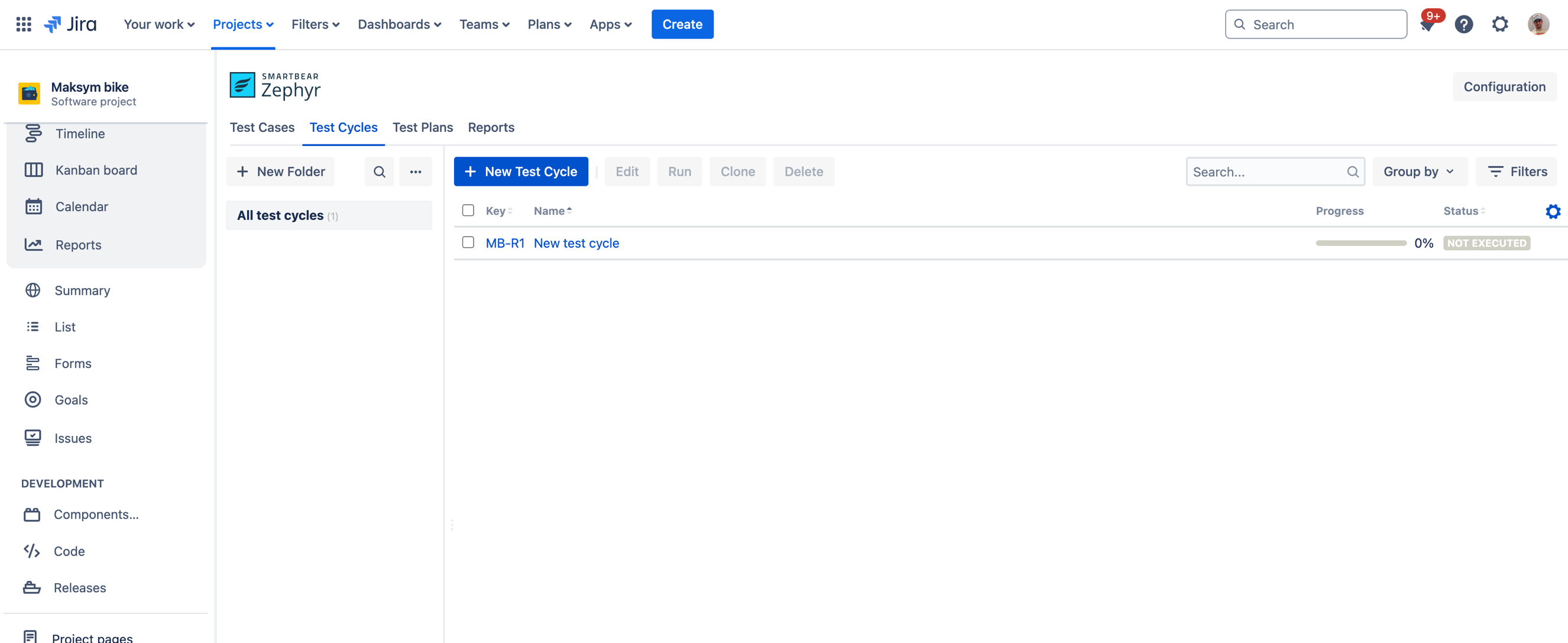Open Jira settings gear in top bar
The height and width of the screenshot is (643, 1568).
pyautogui.click(x=1500, y=24)
